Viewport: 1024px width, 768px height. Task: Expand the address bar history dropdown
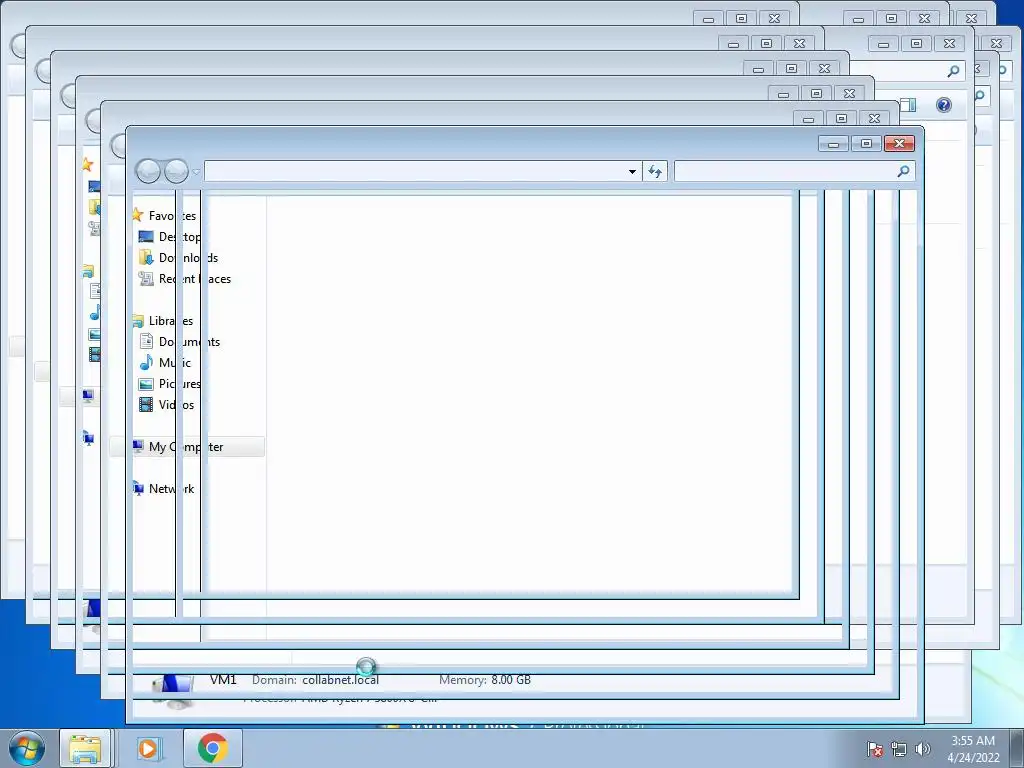click(632, 172)
